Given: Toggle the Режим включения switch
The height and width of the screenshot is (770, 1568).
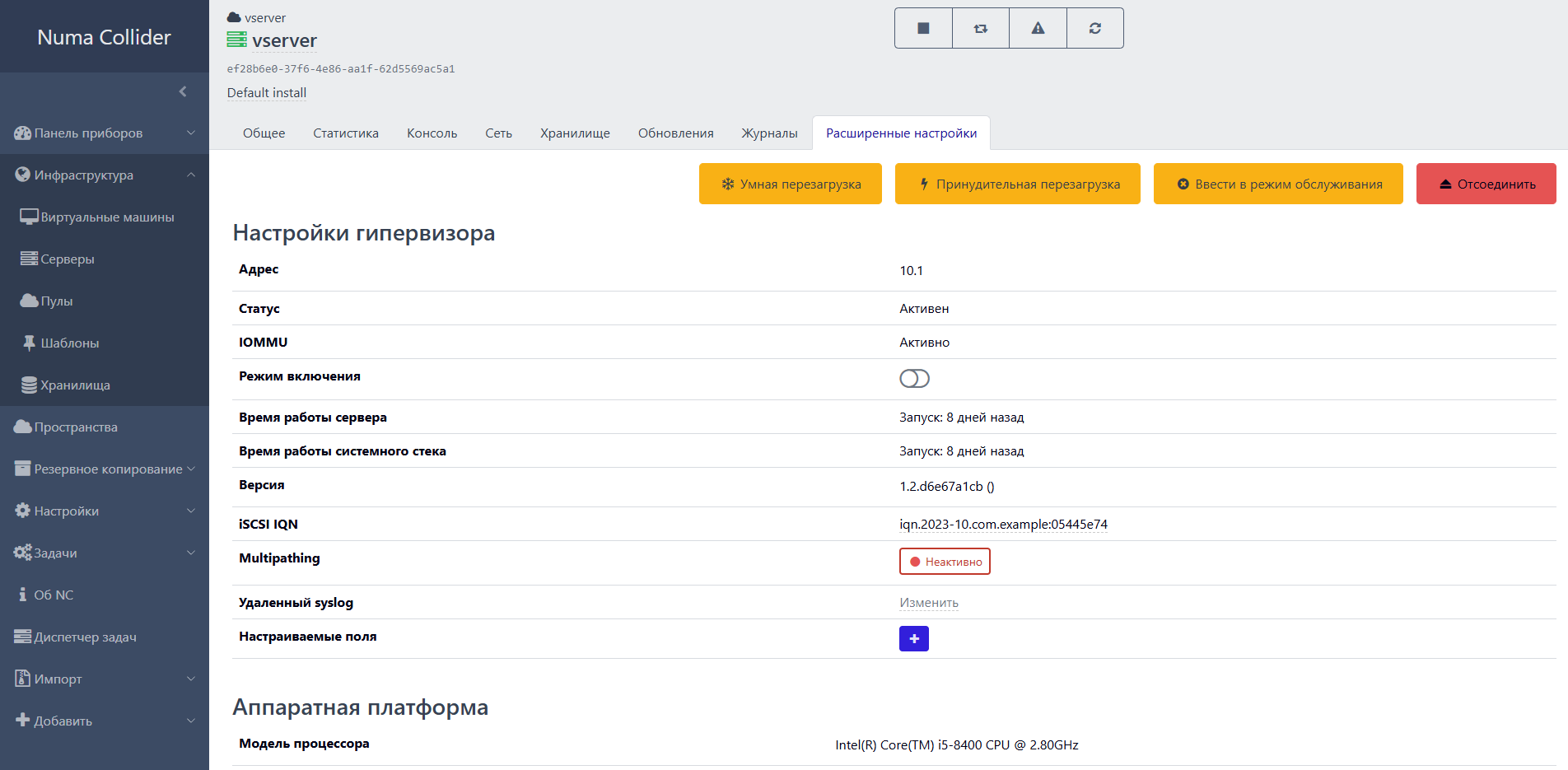Looking at the screenshot, I should (x=914, y=378).
